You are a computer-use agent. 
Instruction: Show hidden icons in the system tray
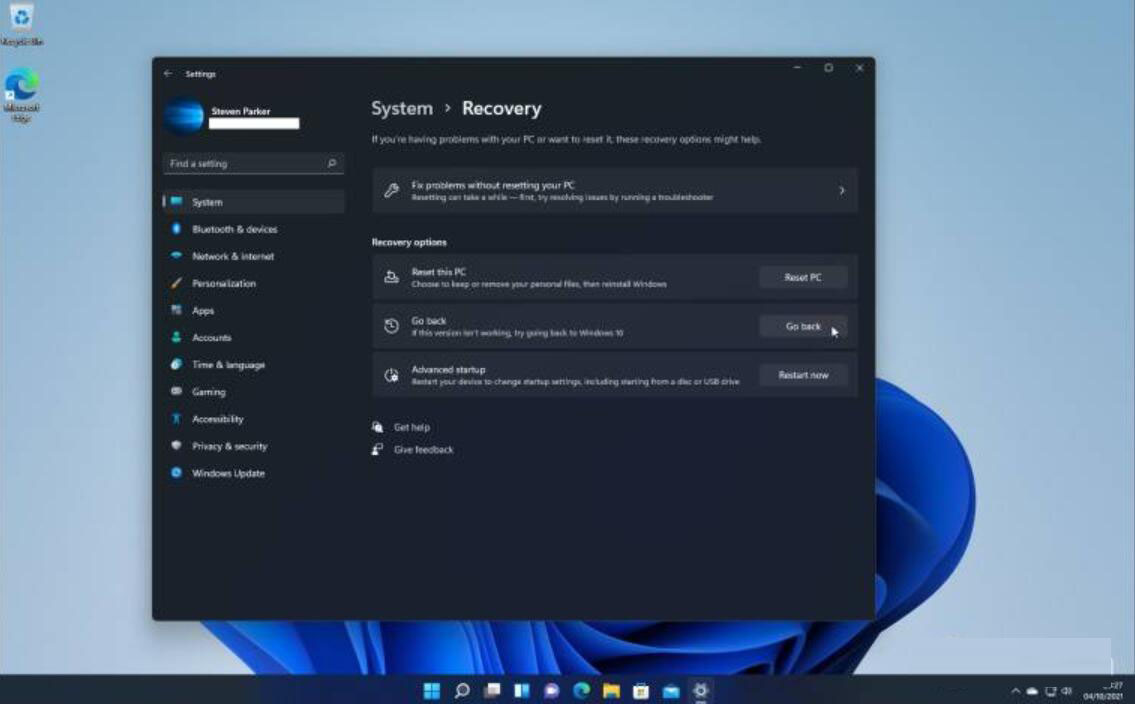(1016, 690)
